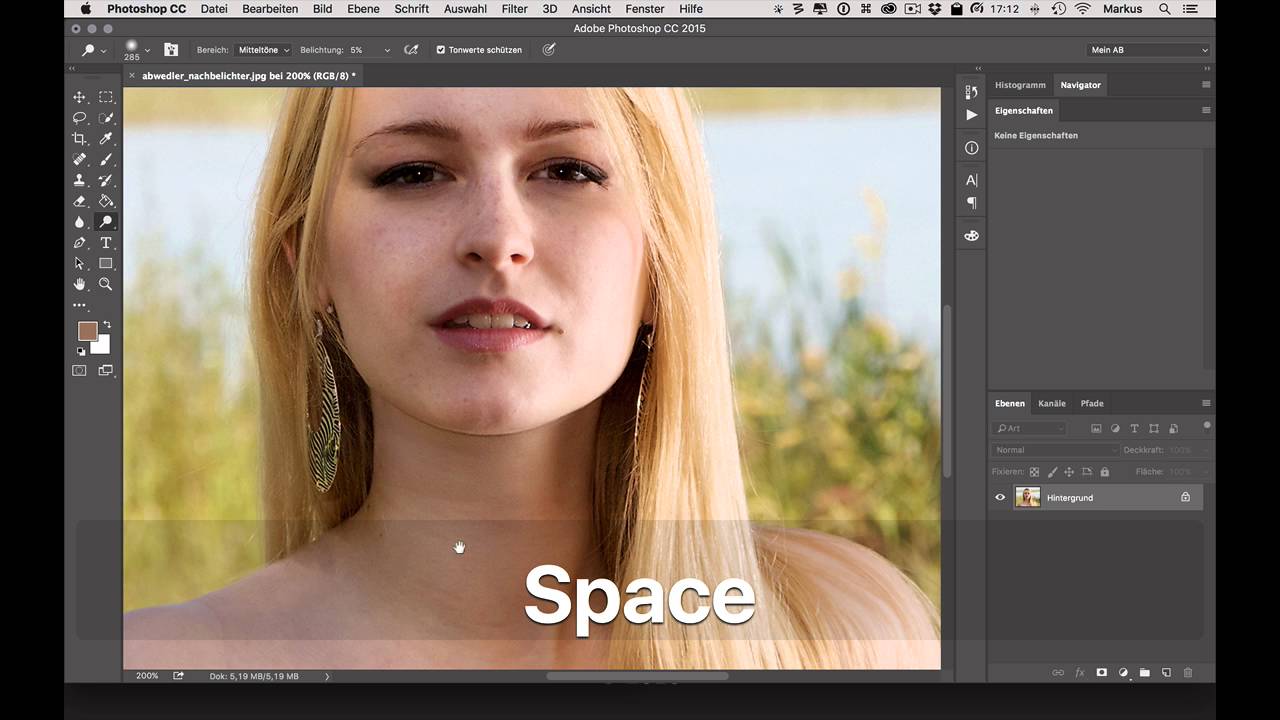The image size is (1280, 720).
Task: Select the Path Selection arrow tool
Action: point(79,264)
